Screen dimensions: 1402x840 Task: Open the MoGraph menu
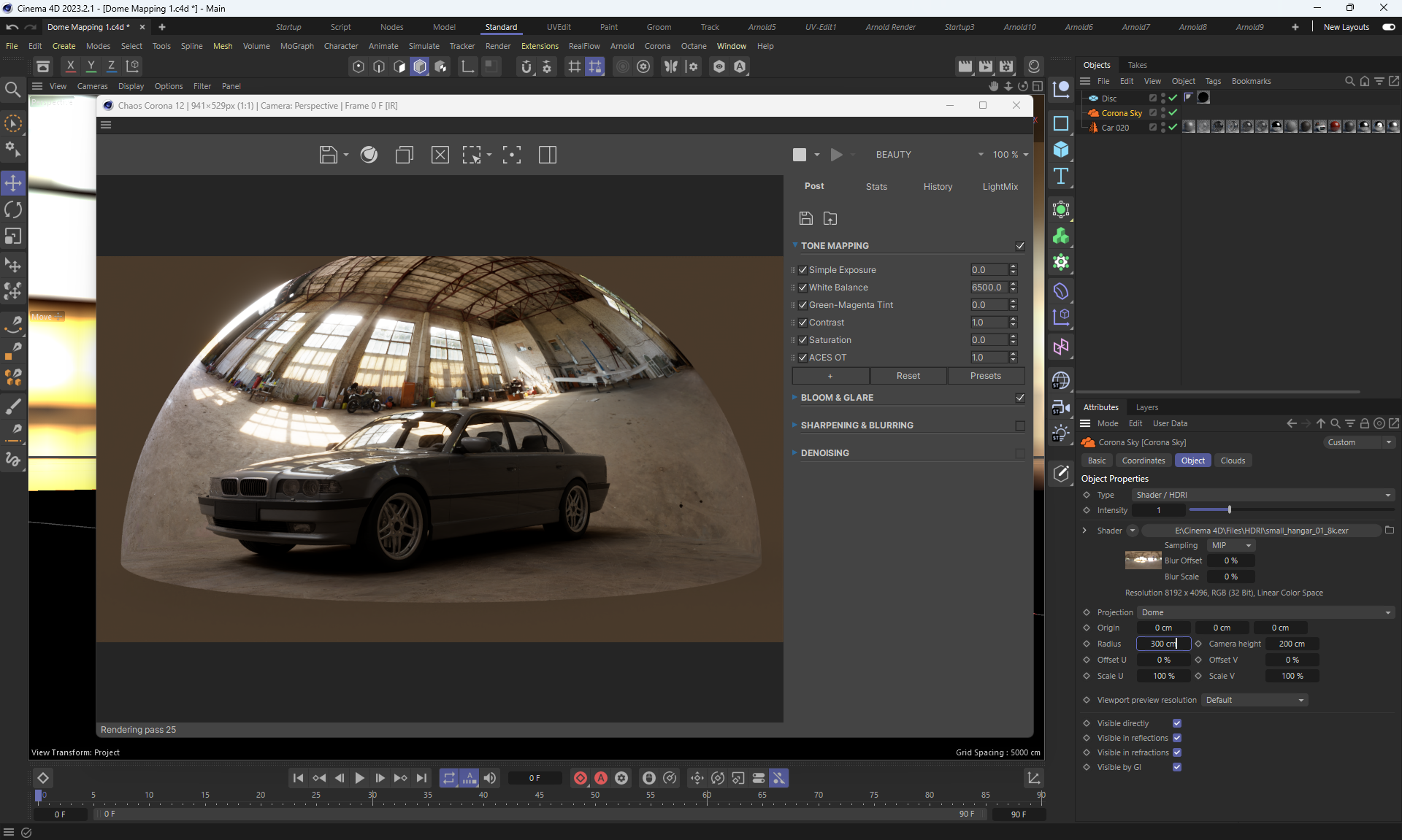(x=296, y=46)
